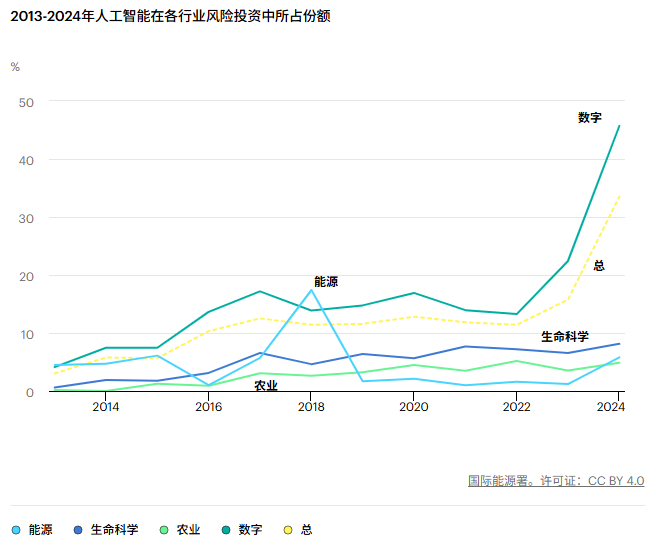Click the teal 数字 legend dot
This screenshot has width=656, height=547.
[x=229, y=530]
